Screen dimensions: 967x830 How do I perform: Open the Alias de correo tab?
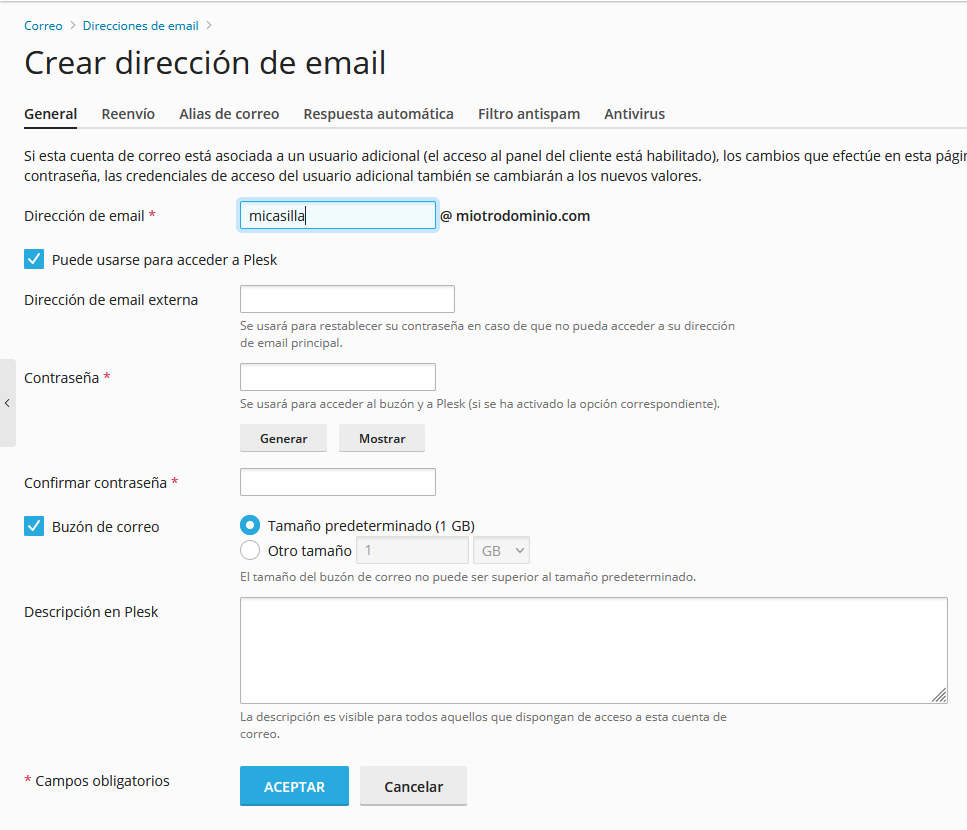pyautogui.click(x=229, y=114)
